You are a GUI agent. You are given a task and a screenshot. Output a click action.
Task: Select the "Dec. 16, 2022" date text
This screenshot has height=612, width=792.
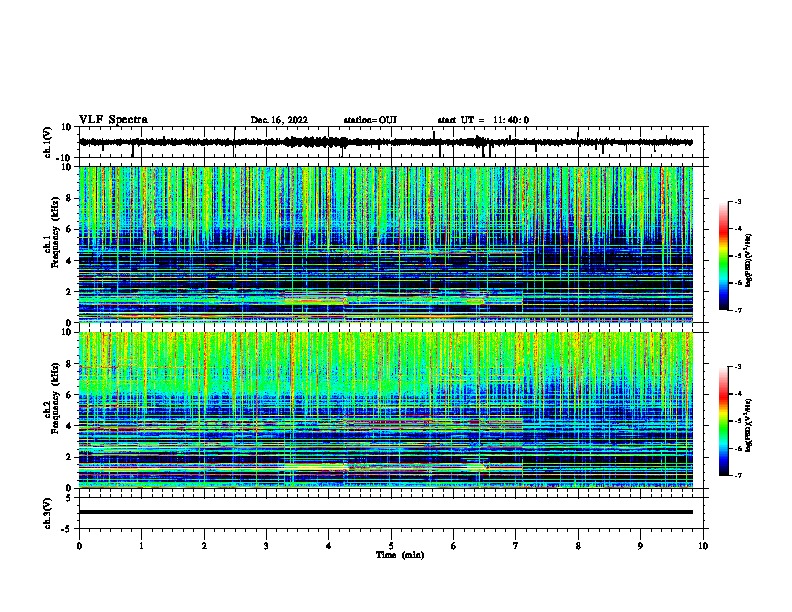coord(279,120)
